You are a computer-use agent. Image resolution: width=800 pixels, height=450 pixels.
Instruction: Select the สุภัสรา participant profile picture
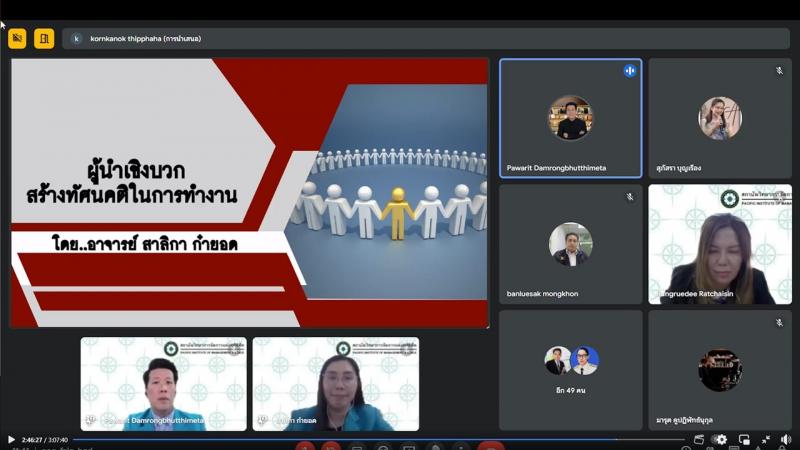[720, 118]
